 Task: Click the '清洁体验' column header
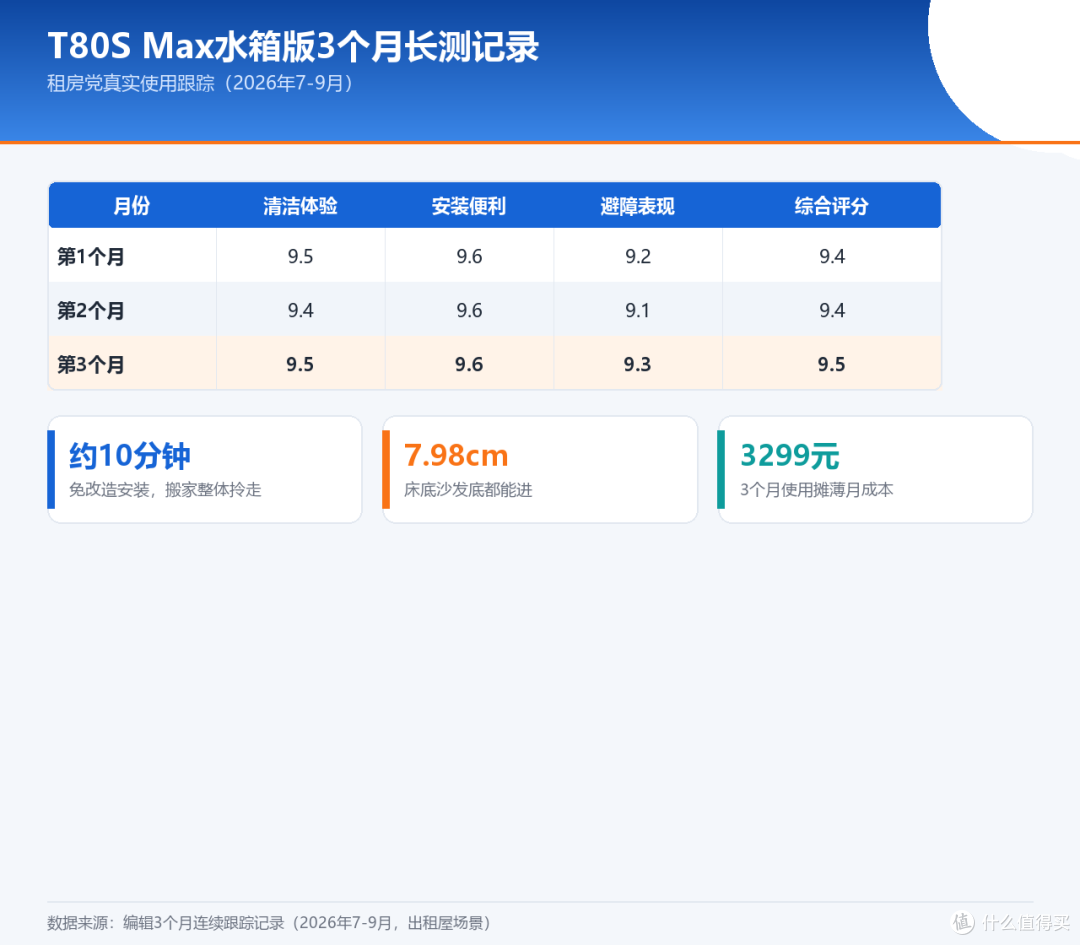[300, 206]
